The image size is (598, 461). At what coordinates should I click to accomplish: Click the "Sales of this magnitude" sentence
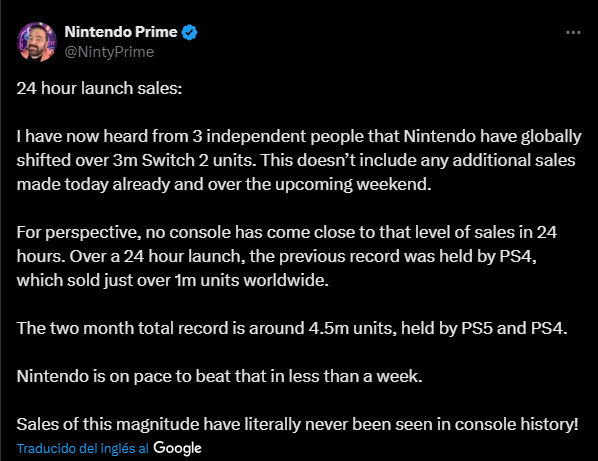(297, 424)
